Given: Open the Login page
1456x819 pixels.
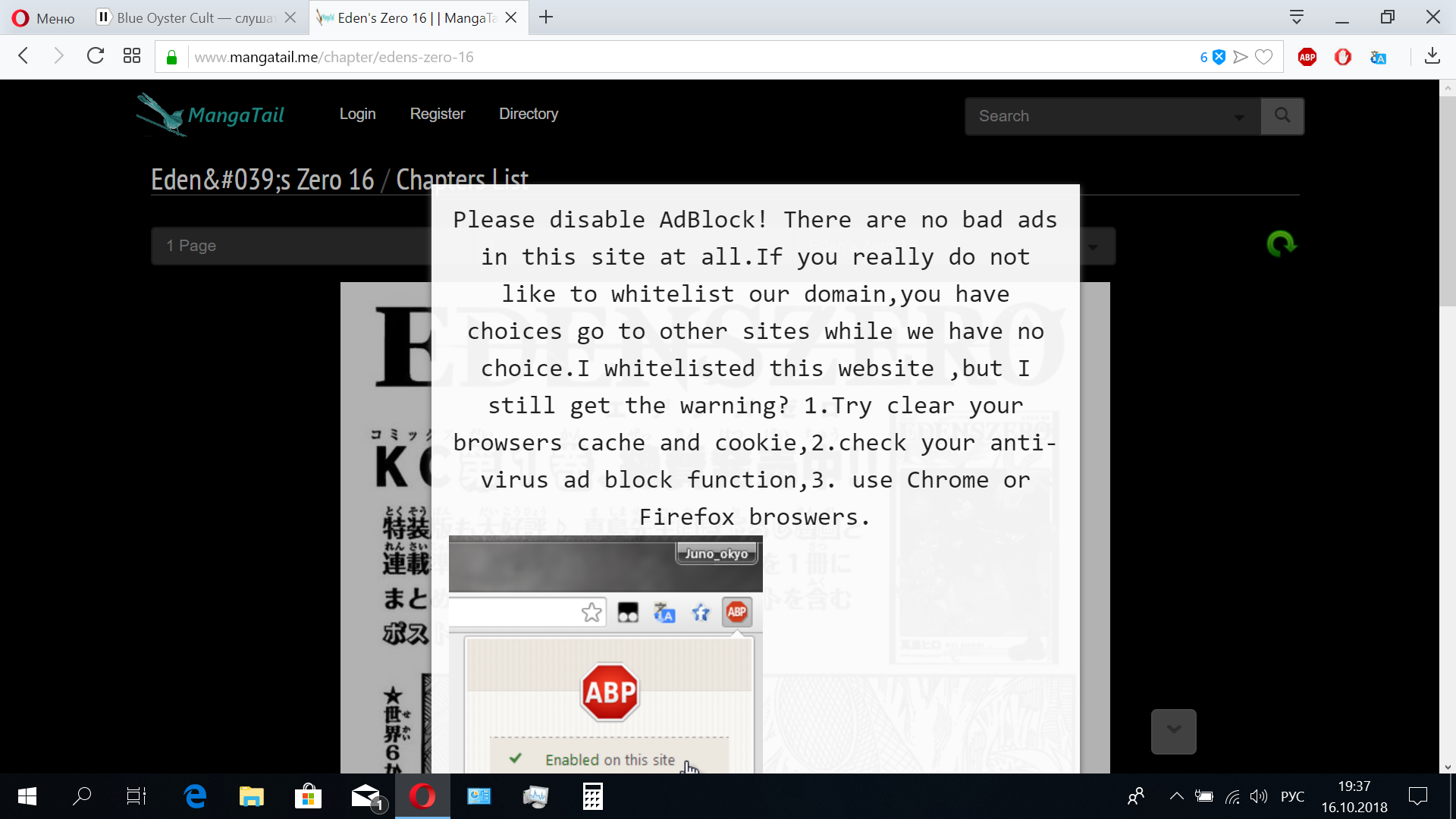Looking at the screenshot, I should (357, 114).
